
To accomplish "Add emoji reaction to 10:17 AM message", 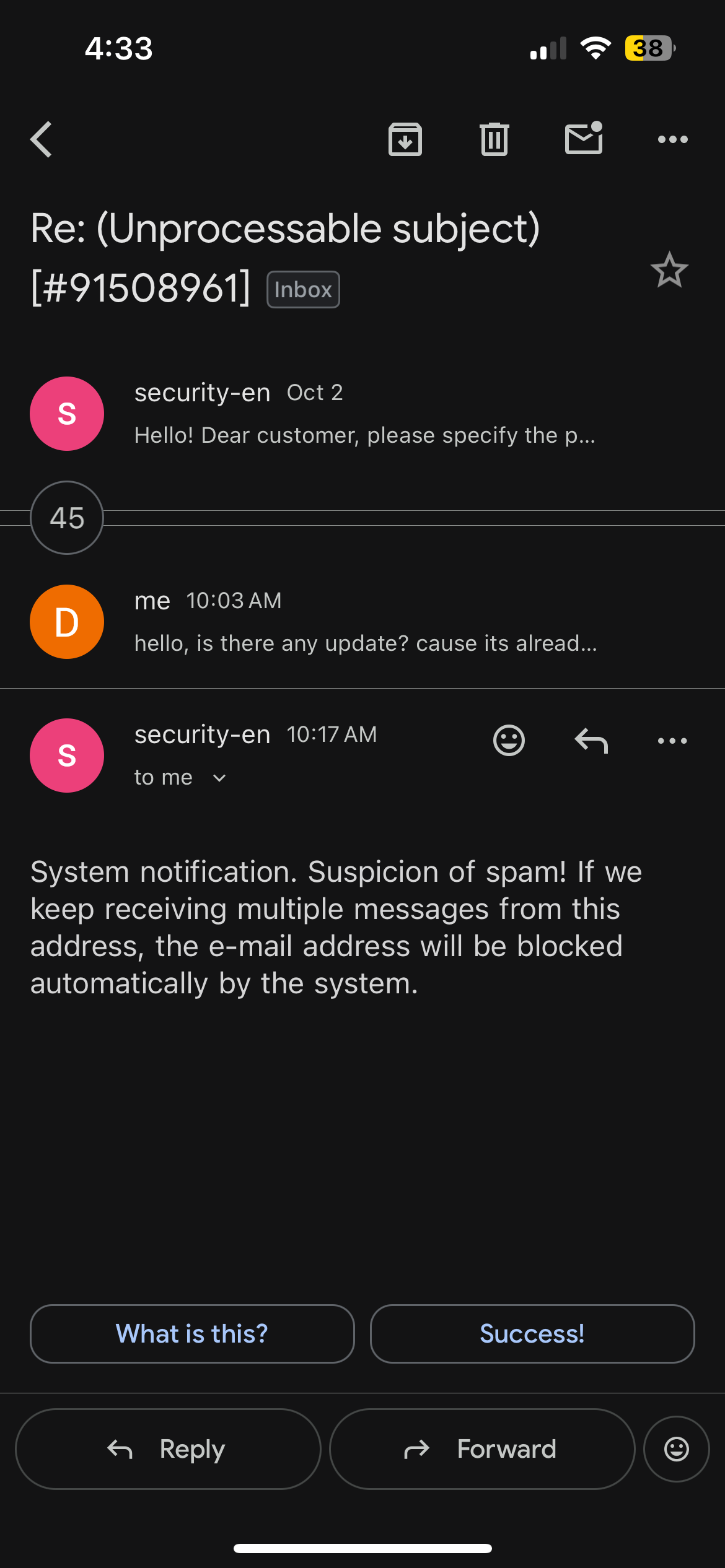I will click(509, 740).
